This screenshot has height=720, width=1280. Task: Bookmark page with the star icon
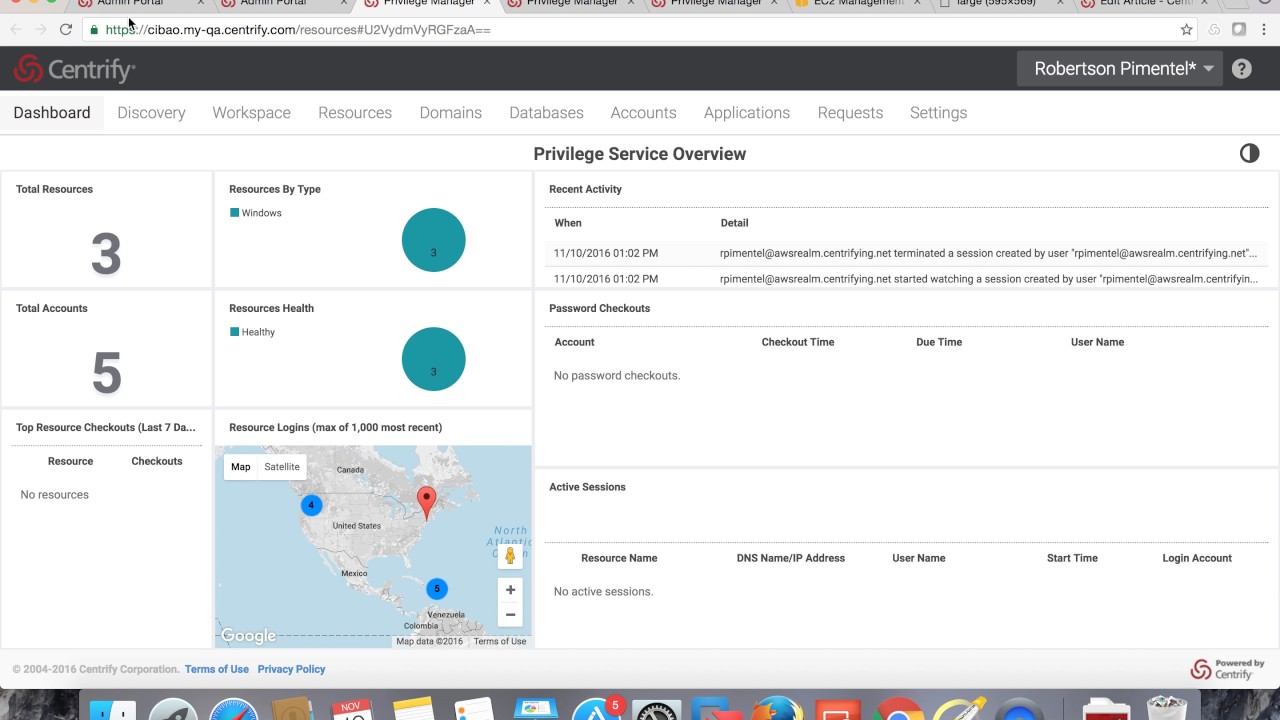(x=1186, y=30)
